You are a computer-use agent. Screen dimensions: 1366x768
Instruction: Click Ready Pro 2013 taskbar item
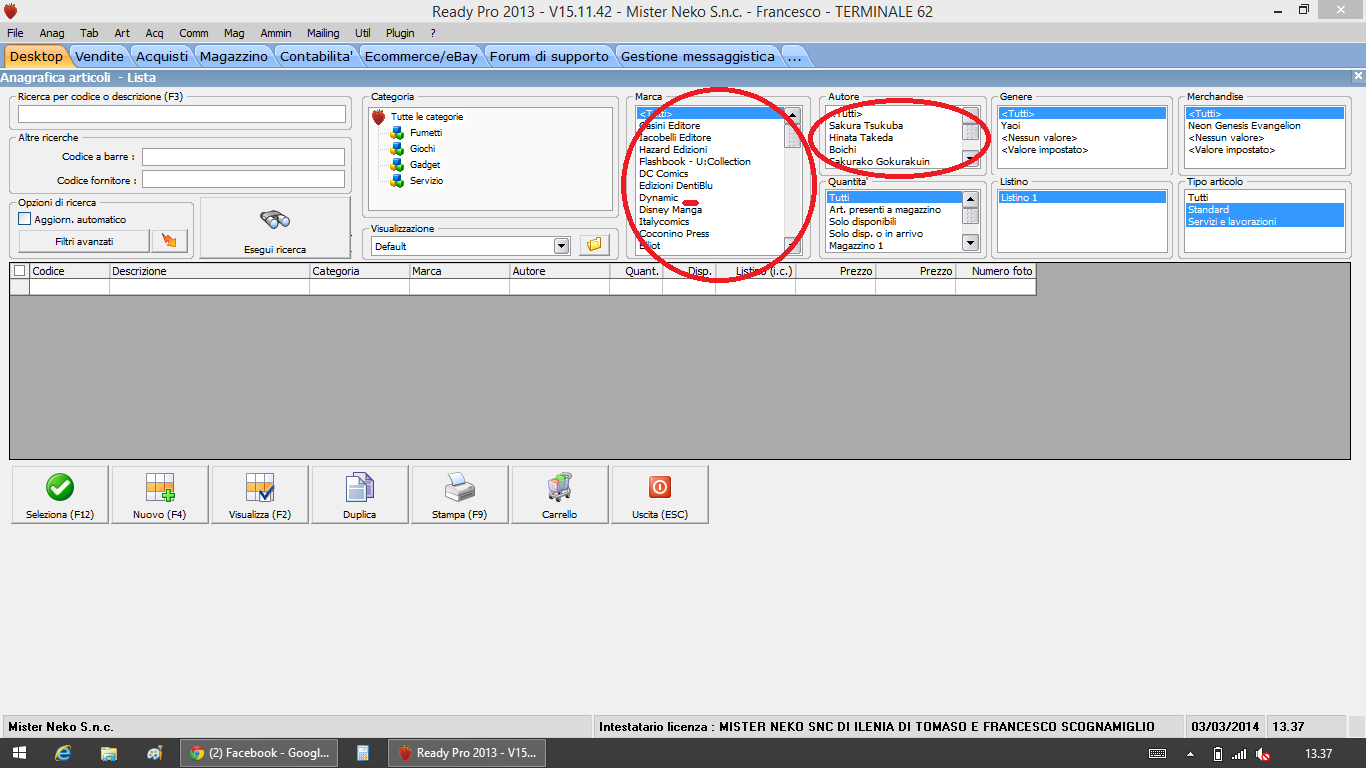467,753
